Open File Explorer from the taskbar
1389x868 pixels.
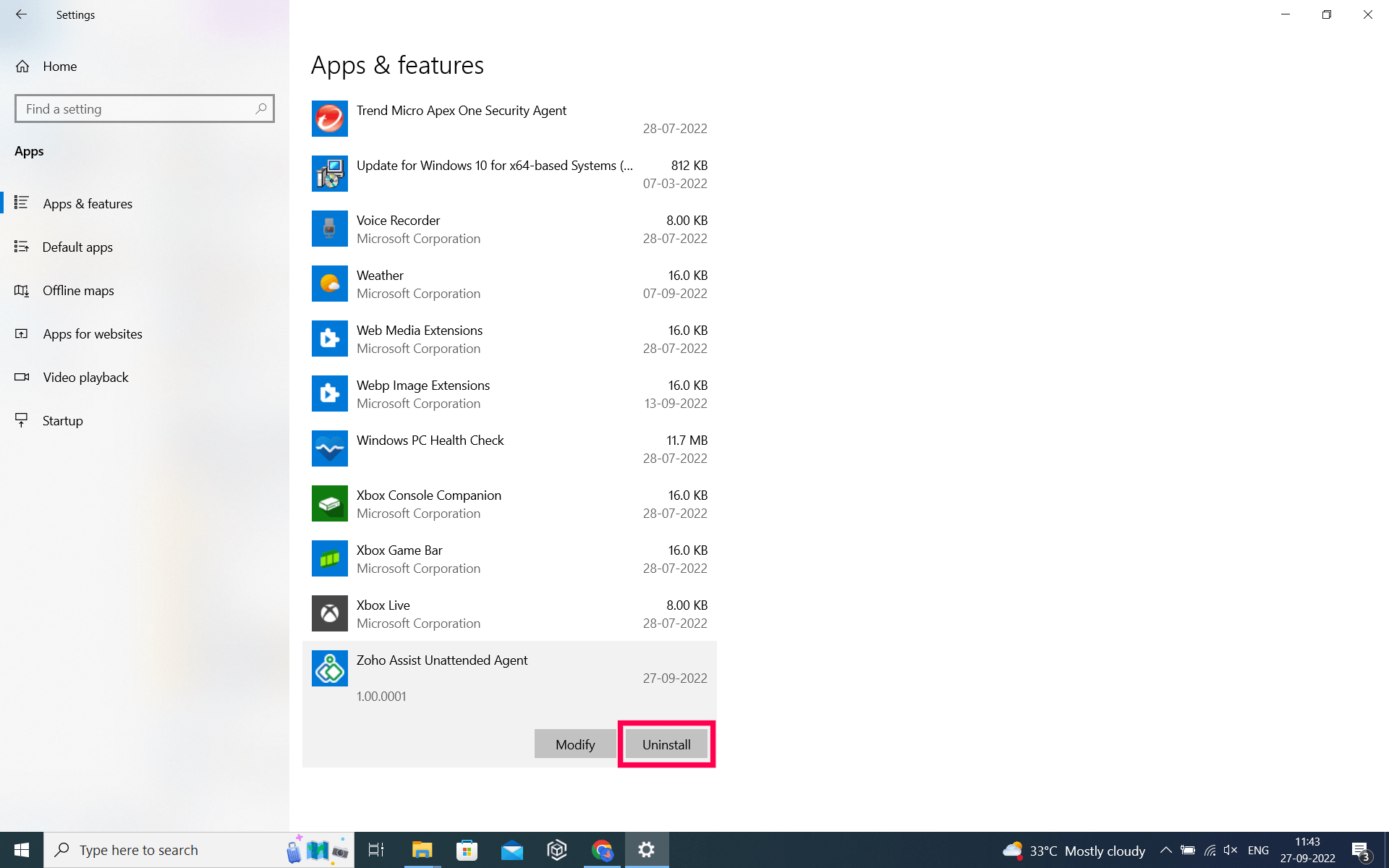(x=422, y=850)
